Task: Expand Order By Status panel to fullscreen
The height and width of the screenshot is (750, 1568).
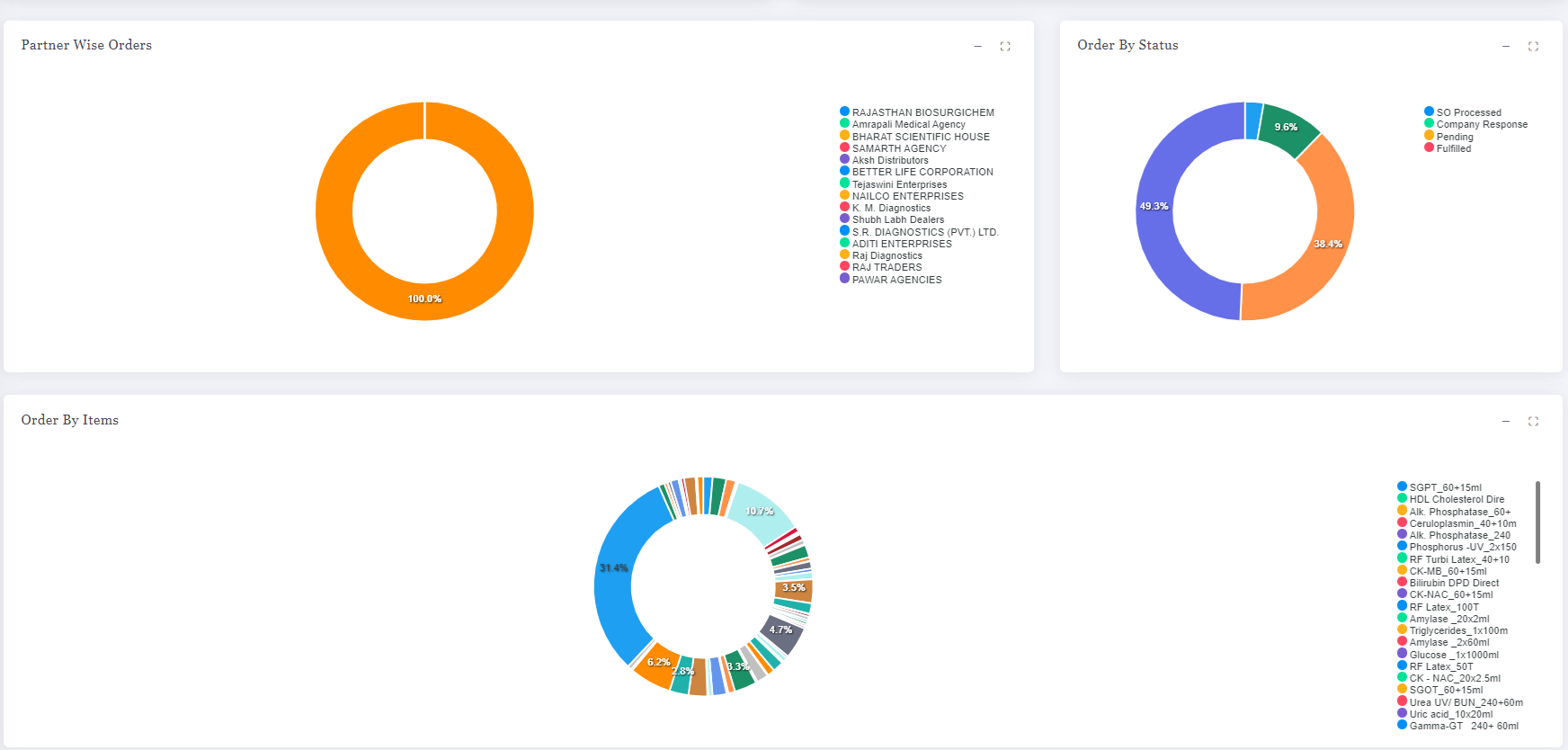Action: point(1533,46)
